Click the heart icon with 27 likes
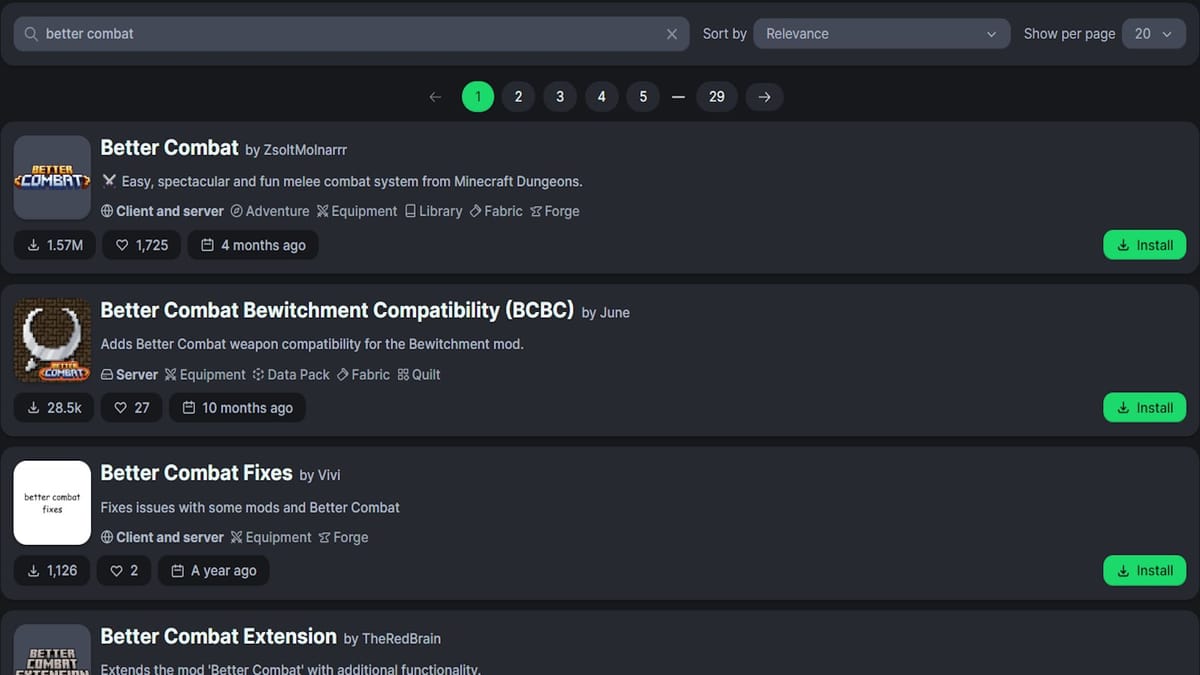 [121, 408]
